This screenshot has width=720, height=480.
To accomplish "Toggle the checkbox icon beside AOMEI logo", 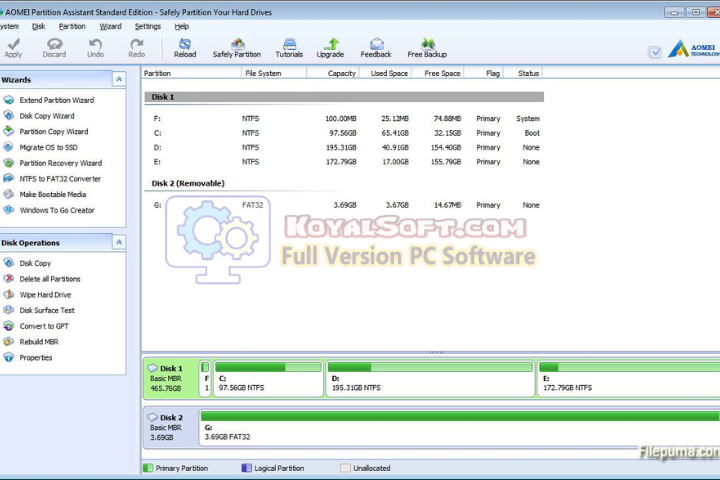I will 655,52.
